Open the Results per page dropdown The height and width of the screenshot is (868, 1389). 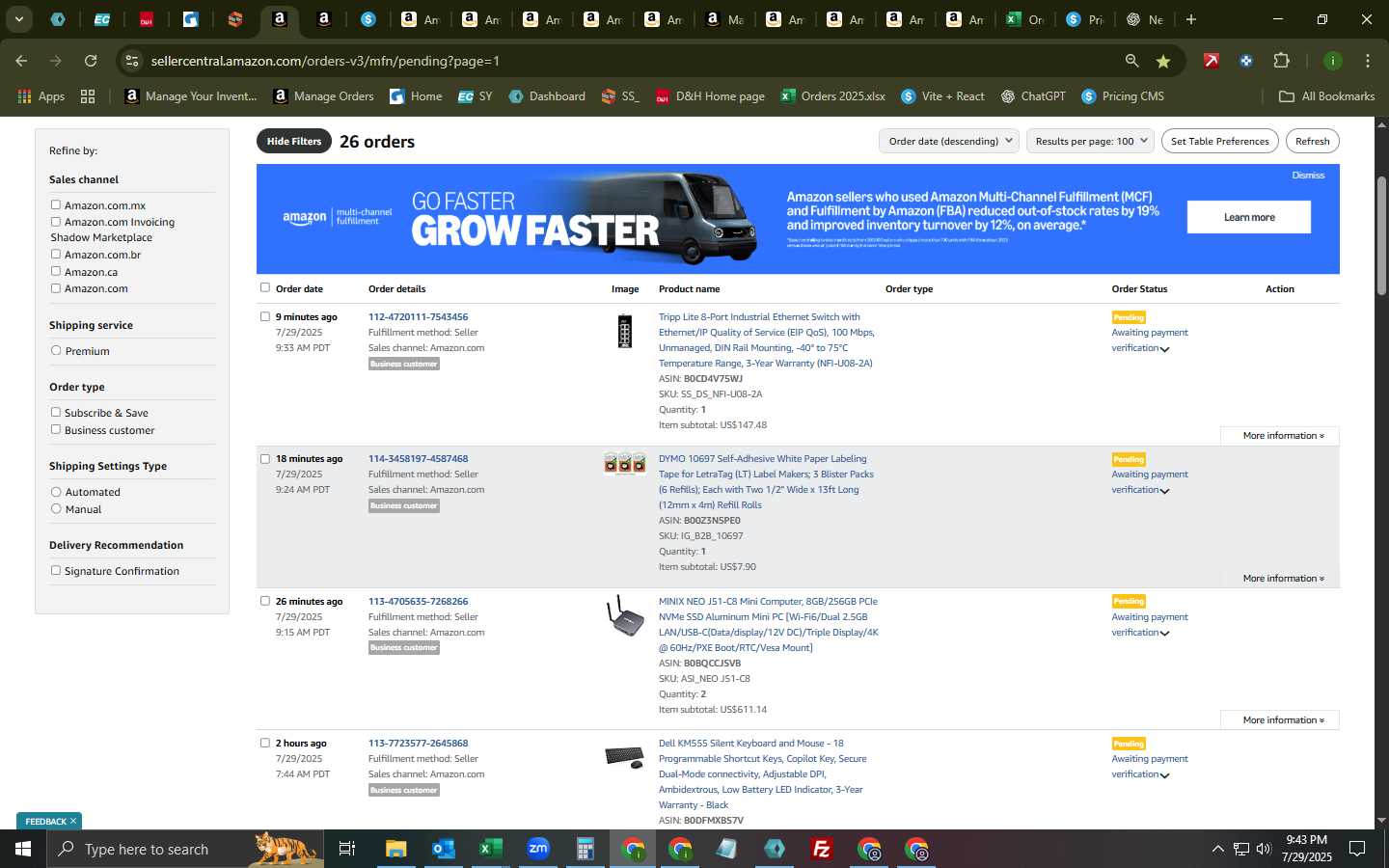pyautogui.click(x=1091, y=141)
